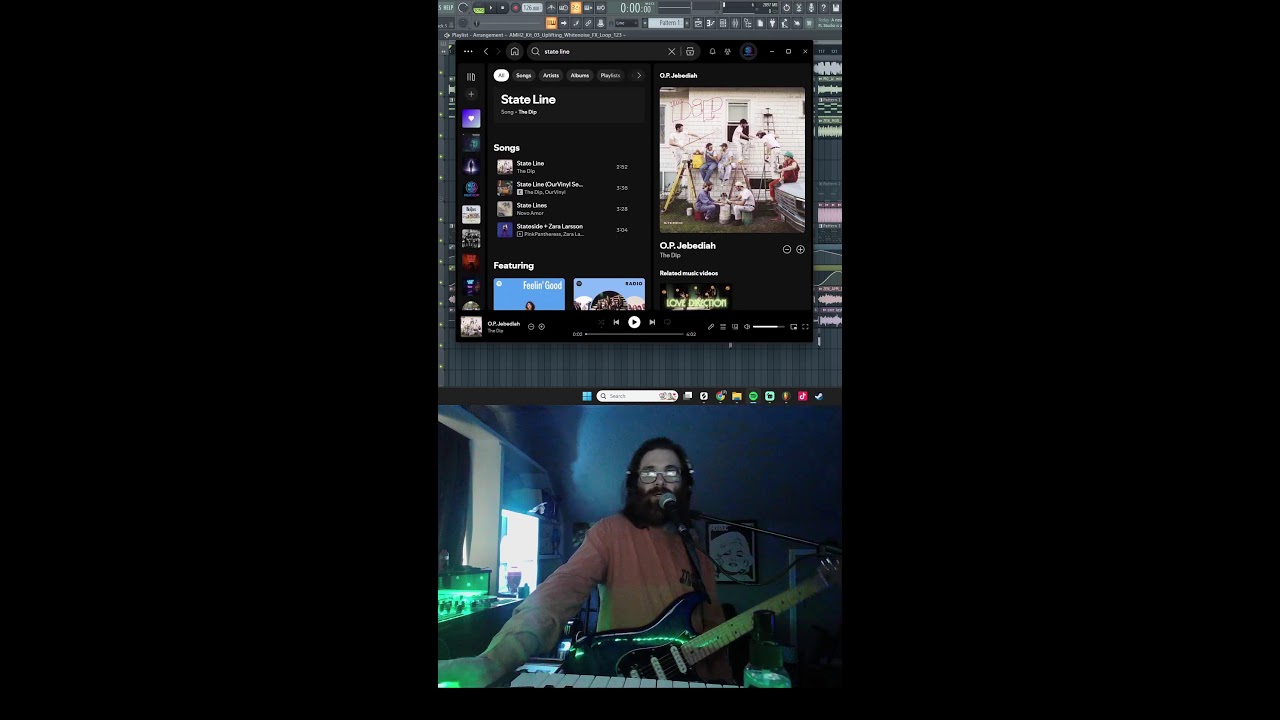The image size is (1280, 720).
Task: Hide playing track with minus icon in player bar
Action: point(531,326)
